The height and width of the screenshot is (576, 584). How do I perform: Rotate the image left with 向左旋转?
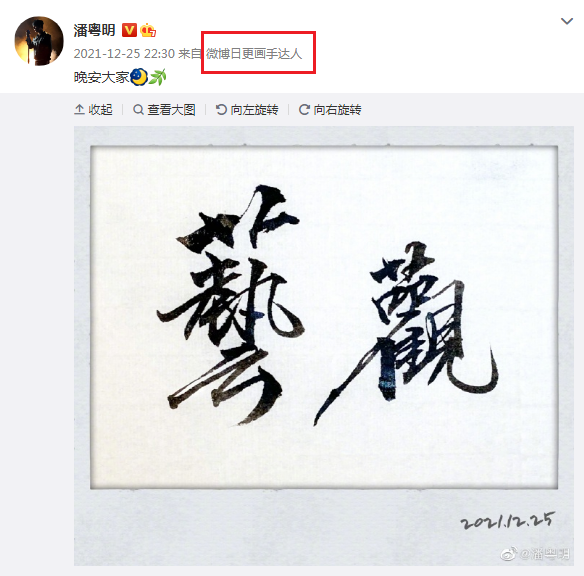247,109
